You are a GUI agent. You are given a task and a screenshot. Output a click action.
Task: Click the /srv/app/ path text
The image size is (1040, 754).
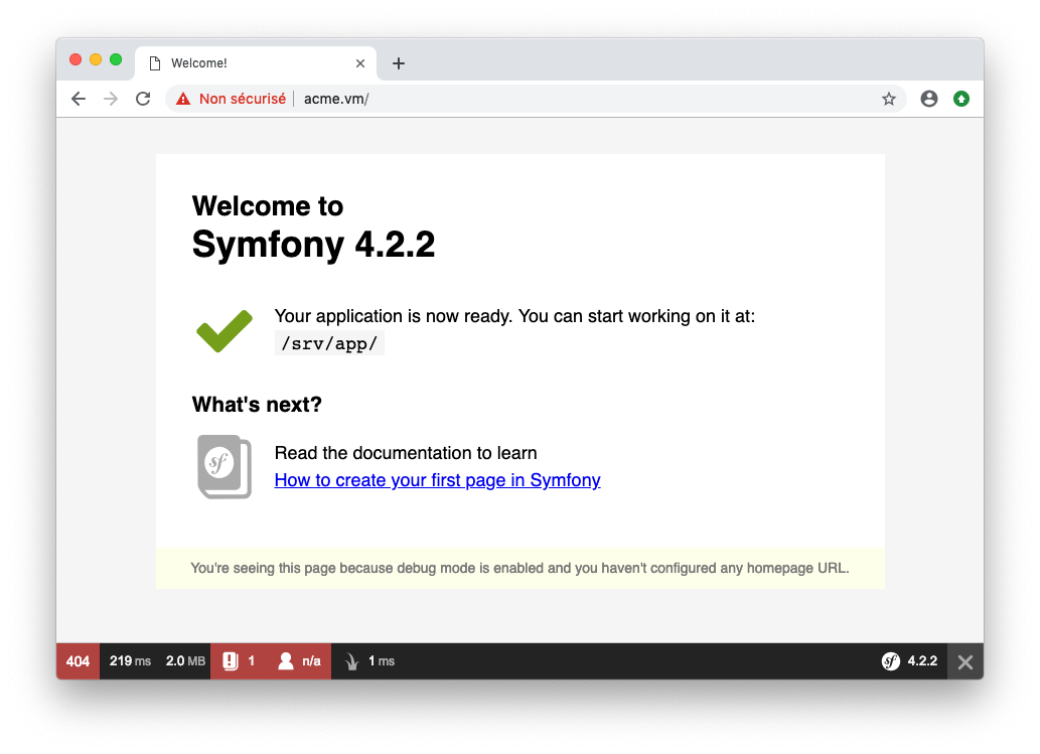[x=330, y=344]
